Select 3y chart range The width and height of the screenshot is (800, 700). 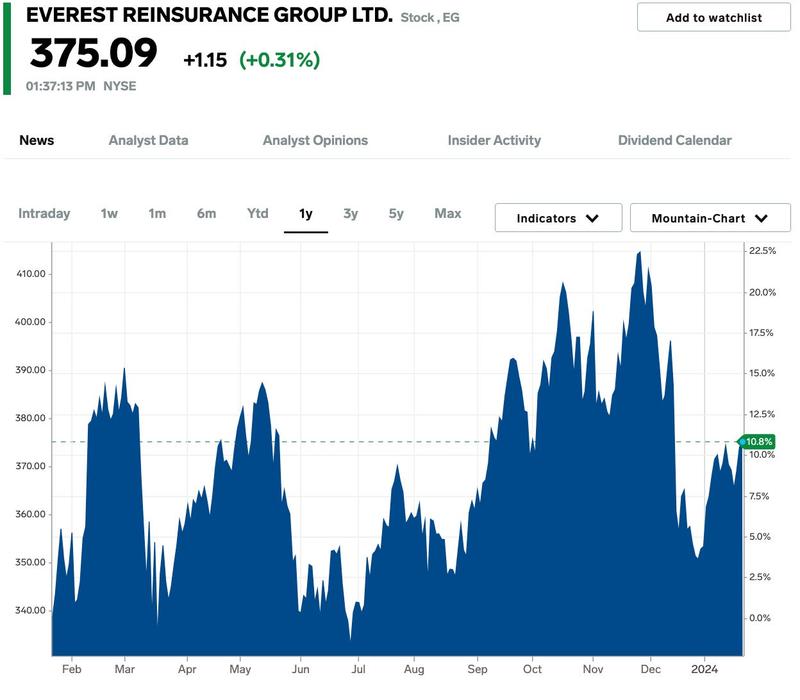[351, 213]
